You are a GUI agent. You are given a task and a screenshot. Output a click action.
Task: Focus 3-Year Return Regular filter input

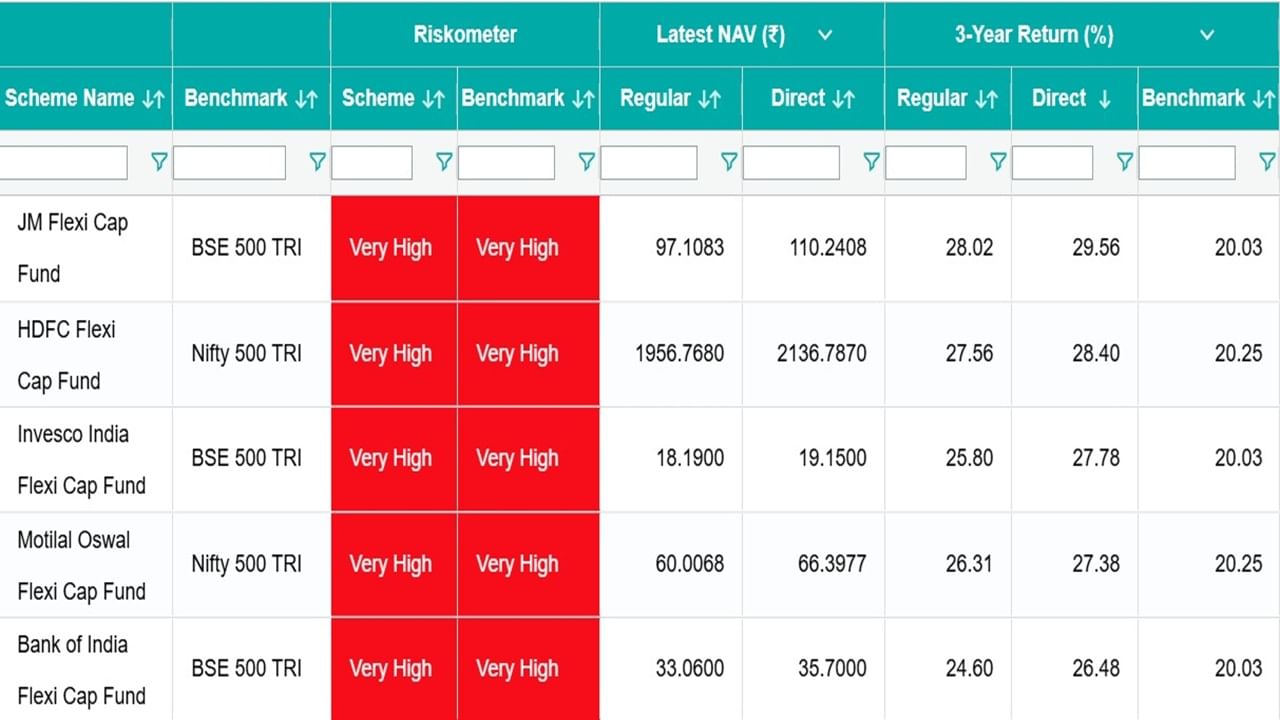click(x=926, y=162)
